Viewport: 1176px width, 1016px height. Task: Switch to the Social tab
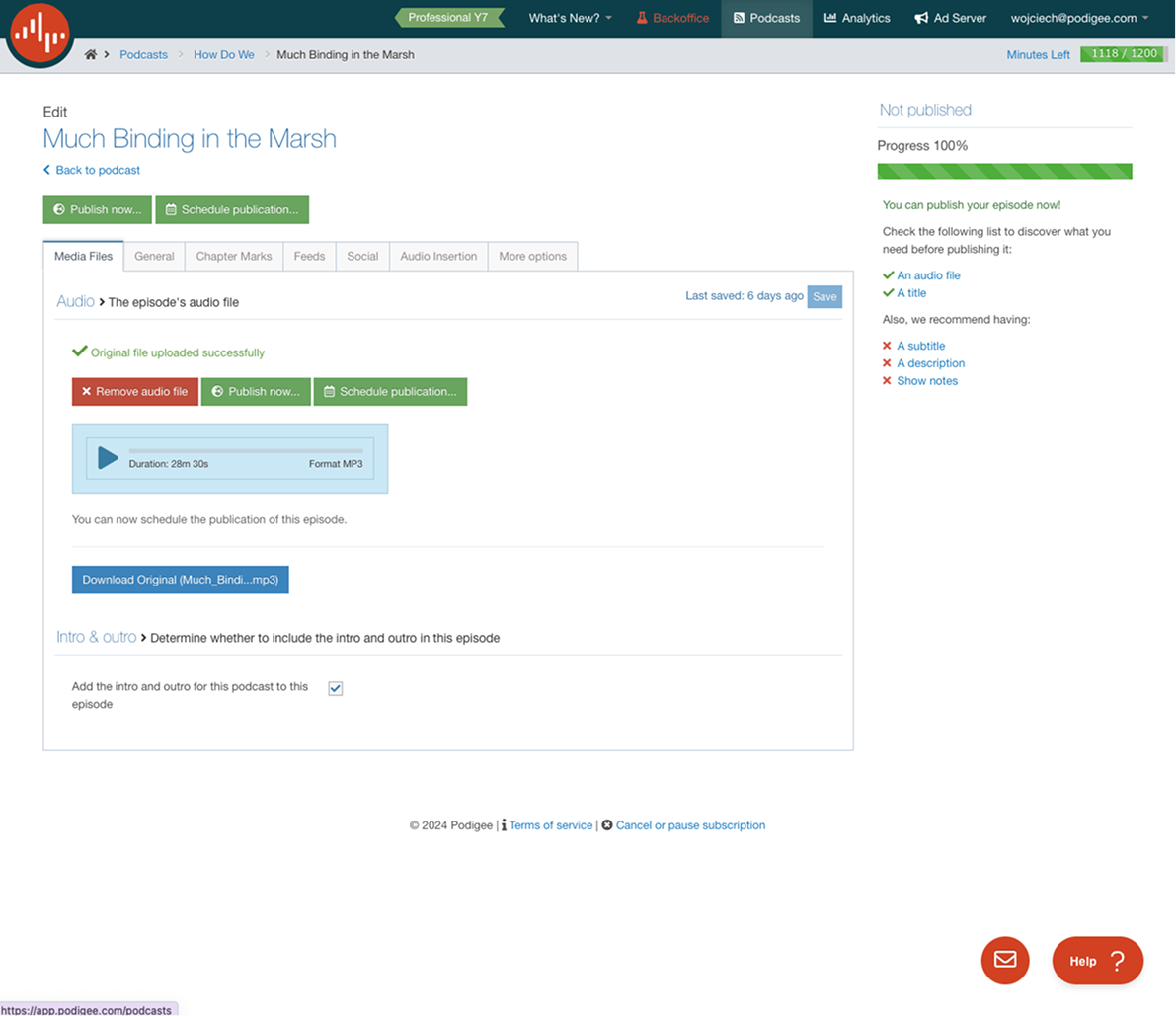point(363,256)
